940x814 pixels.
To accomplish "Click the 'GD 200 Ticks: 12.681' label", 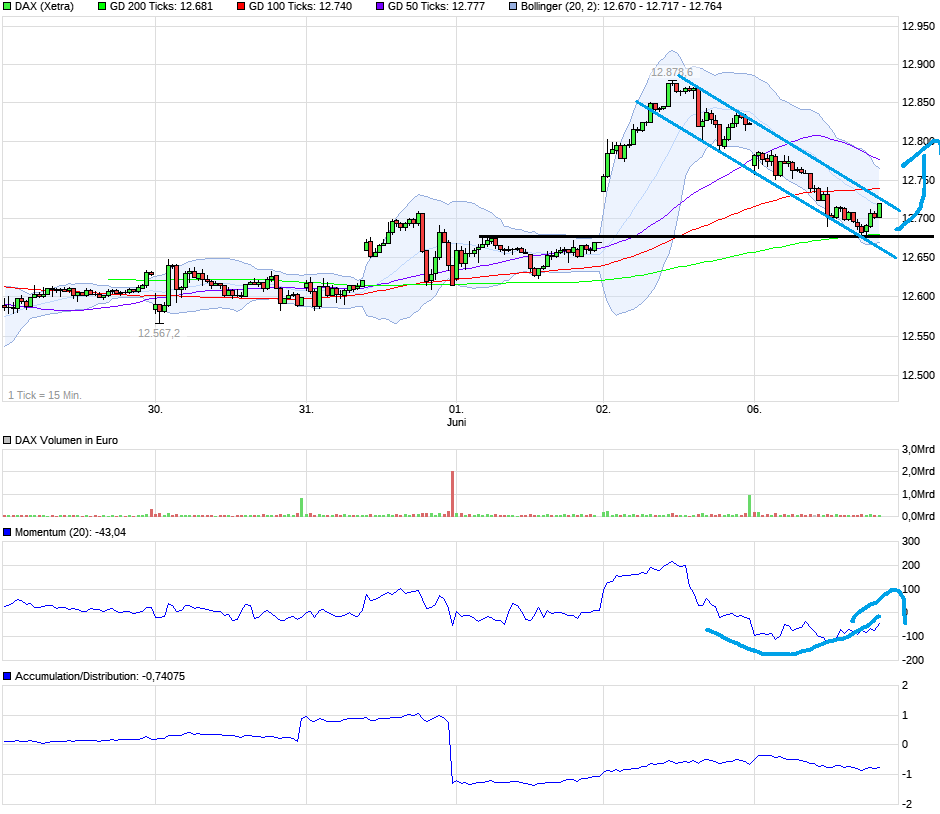I will [x=161, y=7].
